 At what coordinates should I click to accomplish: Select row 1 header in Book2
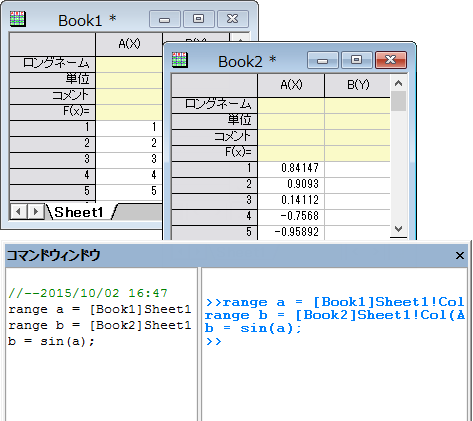(214, 169)
